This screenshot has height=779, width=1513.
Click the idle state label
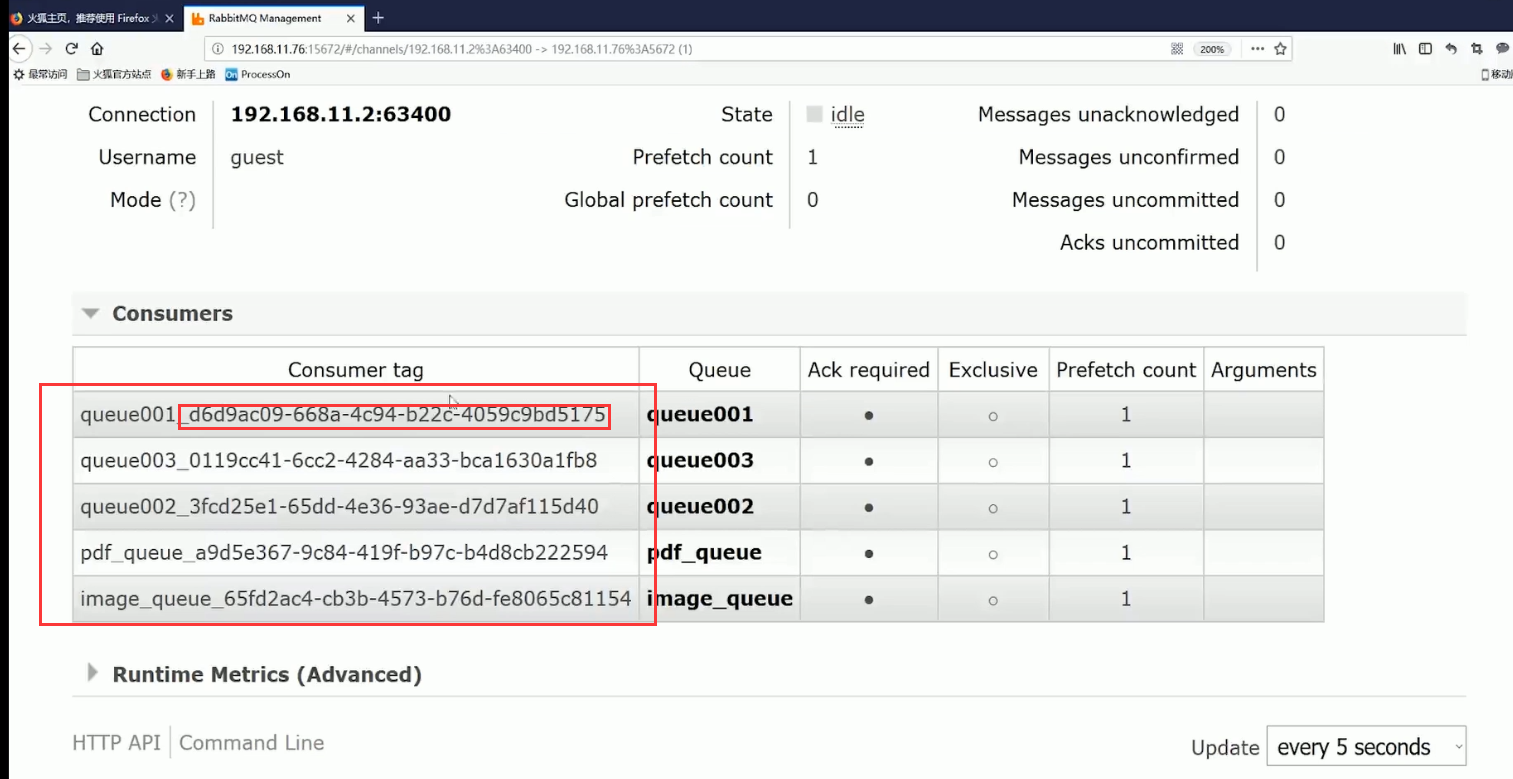point(847,115)
